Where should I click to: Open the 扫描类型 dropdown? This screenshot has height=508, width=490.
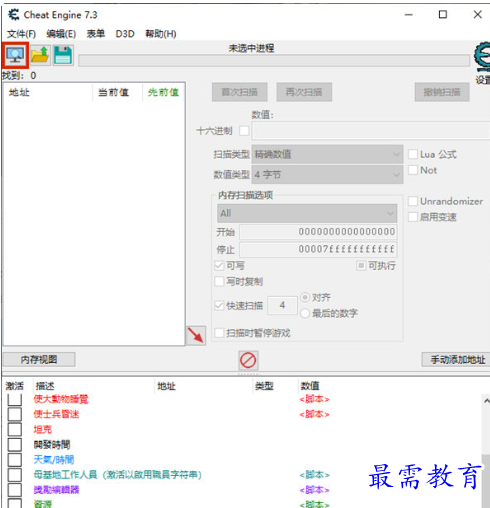tap(327, 154)
